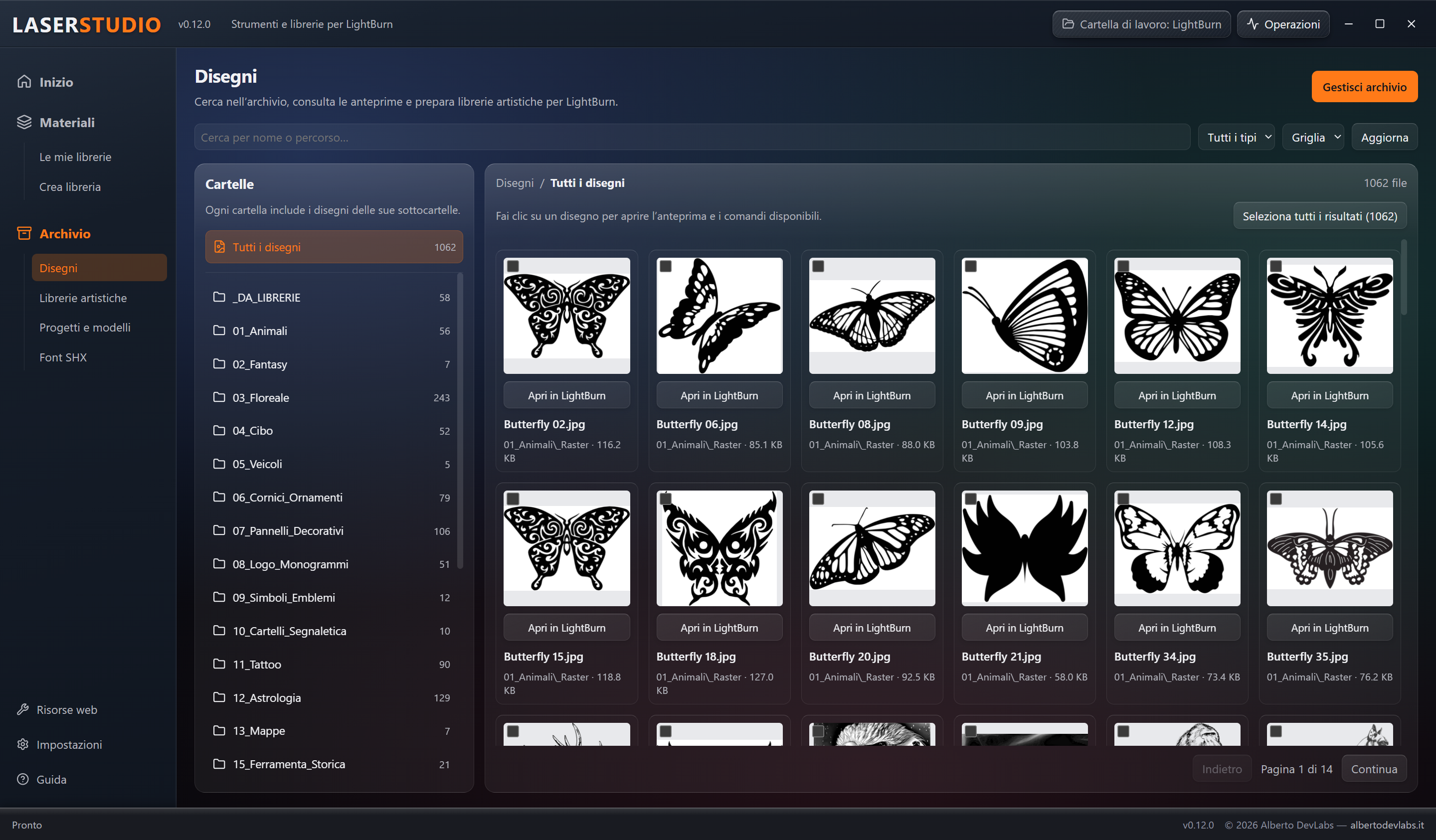
Task: Click Continua to go to the next page
Action: 1374,769
